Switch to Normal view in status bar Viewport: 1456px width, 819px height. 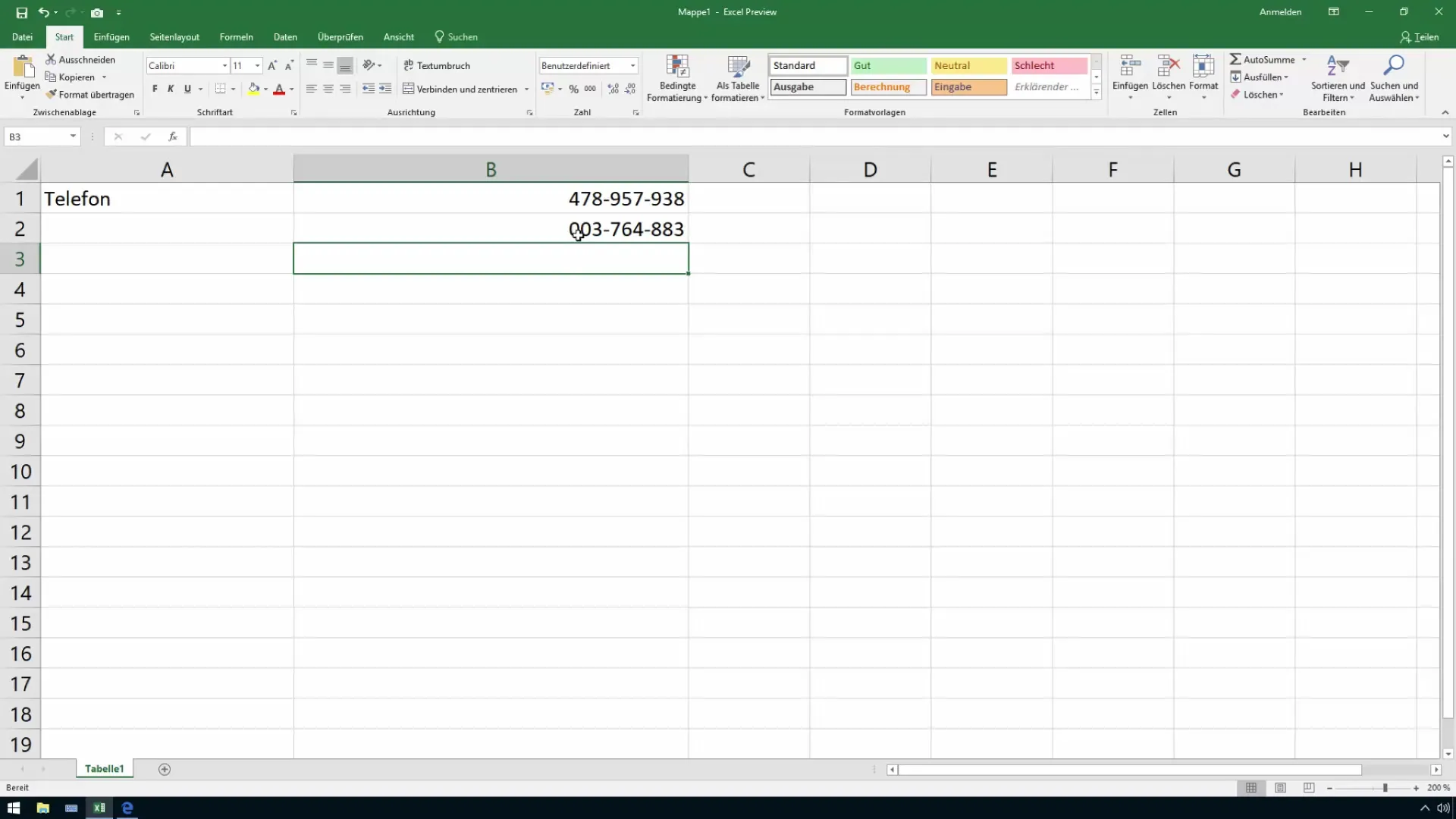pos(1251,788)
